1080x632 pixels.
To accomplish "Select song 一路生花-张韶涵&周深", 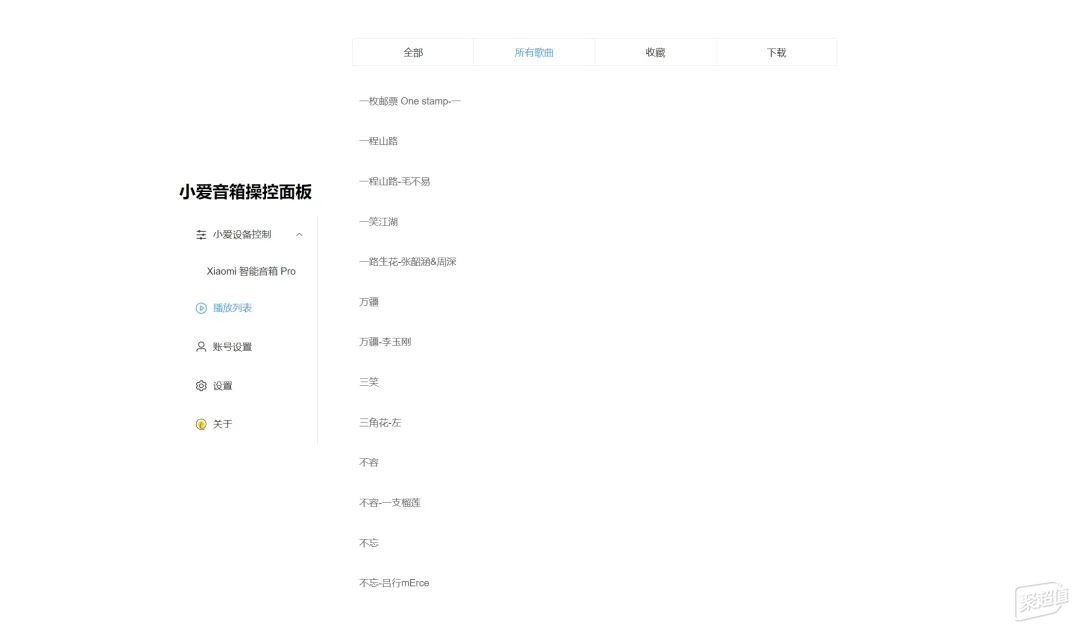I will (x=407, y=262).
